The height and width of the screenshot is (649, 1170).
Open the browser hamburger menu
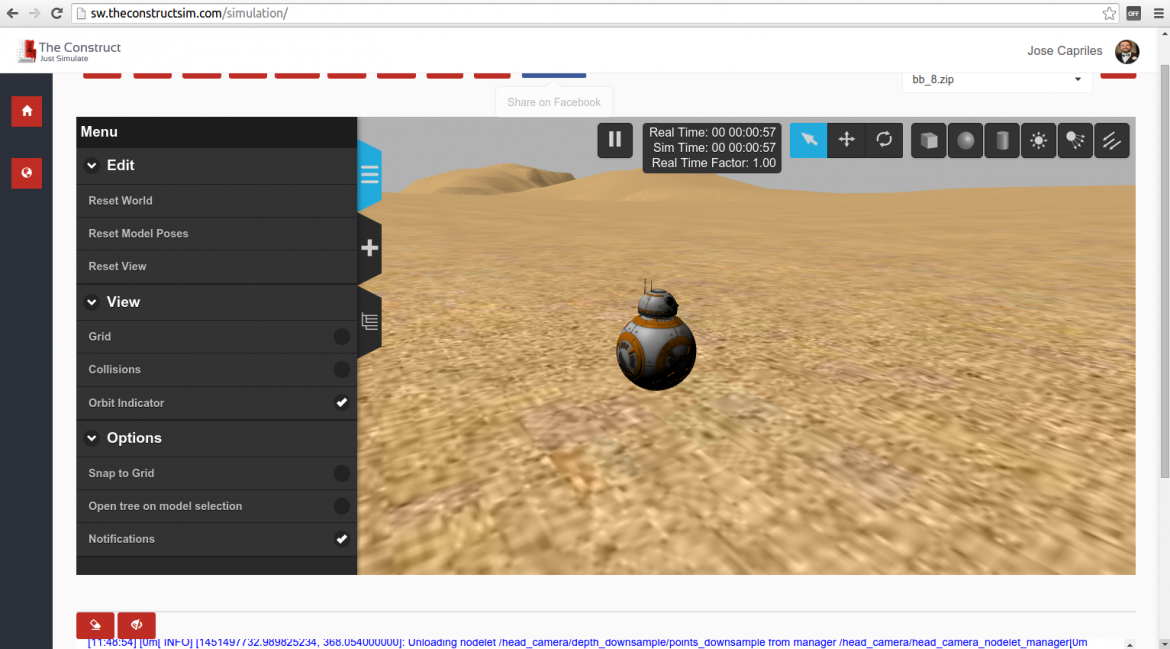pyautogui.click(x=1159, y=13)
